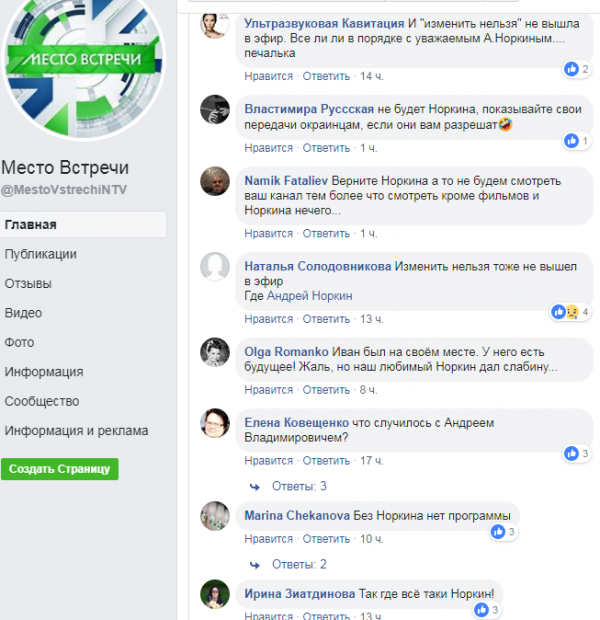The height and width of the screenshot is (620, 600).
Task: Reply to Olga Romanko's comment via Ответить
Action: click(326, 390)
